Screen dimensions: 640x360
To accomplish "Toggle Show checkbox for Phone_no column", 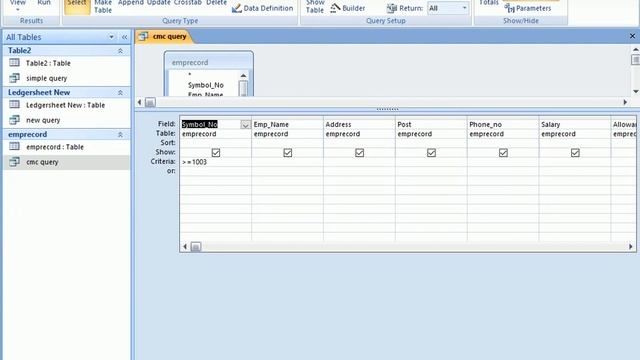I will (503, 152).
